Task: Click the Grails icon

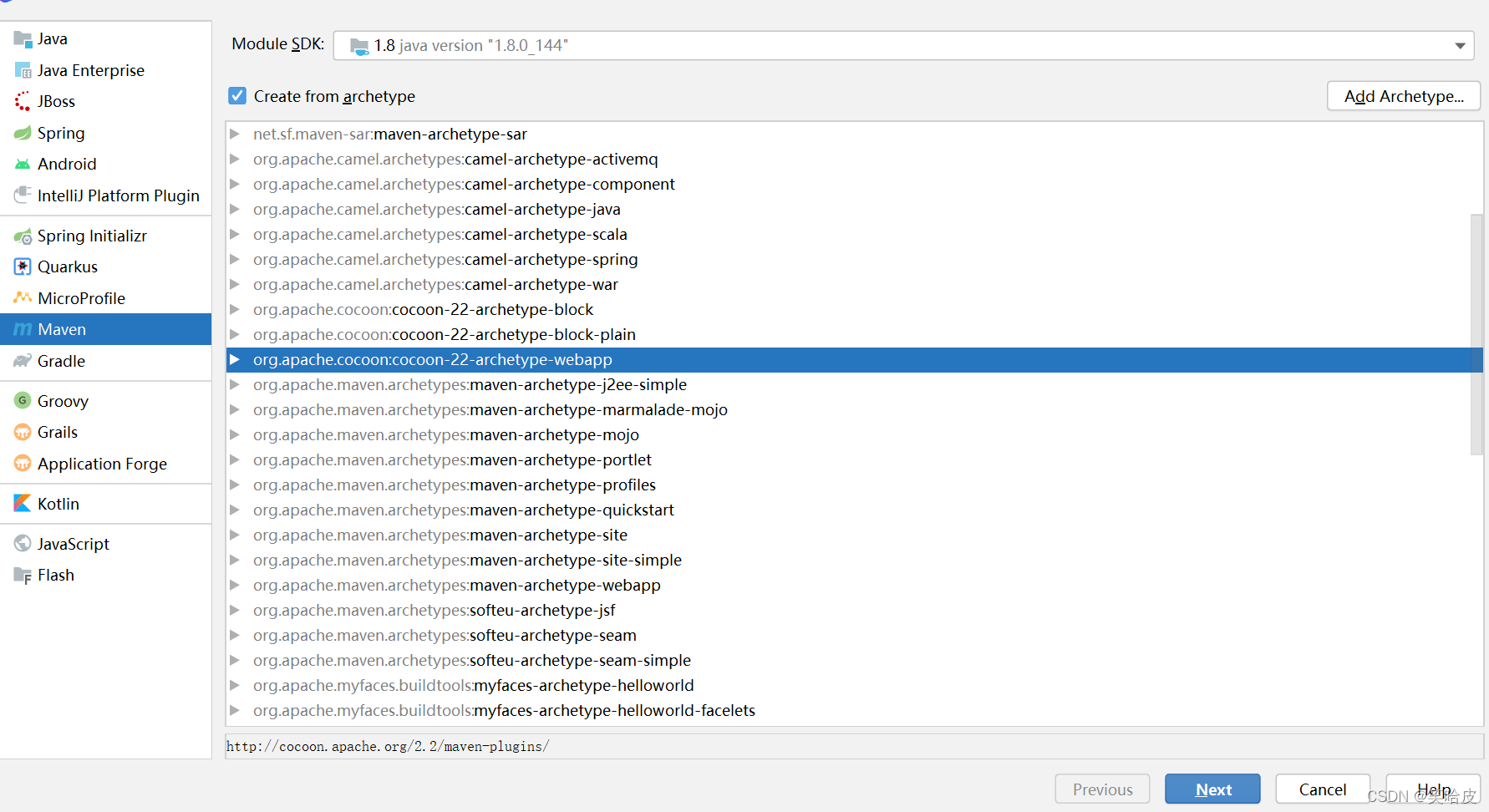Action: click(23, 432)
